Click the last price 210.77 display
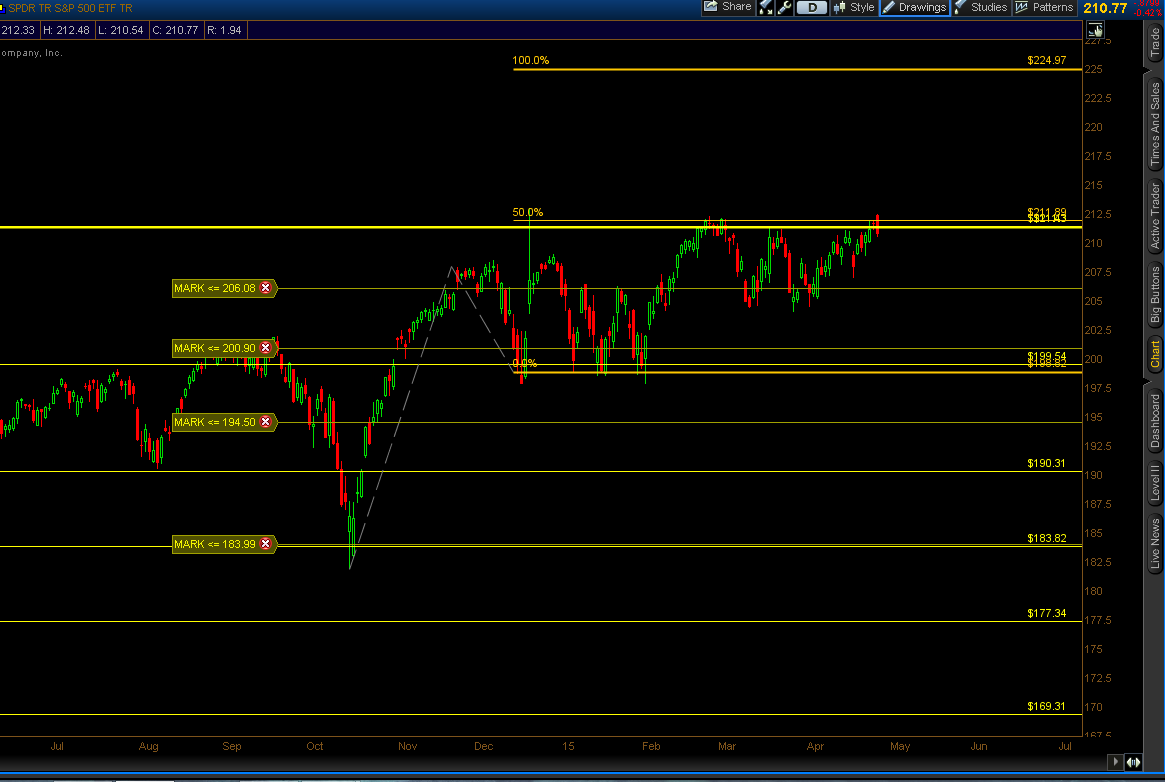The image size is (1165, 782). pyautogui.click(x=1105, y=8)
